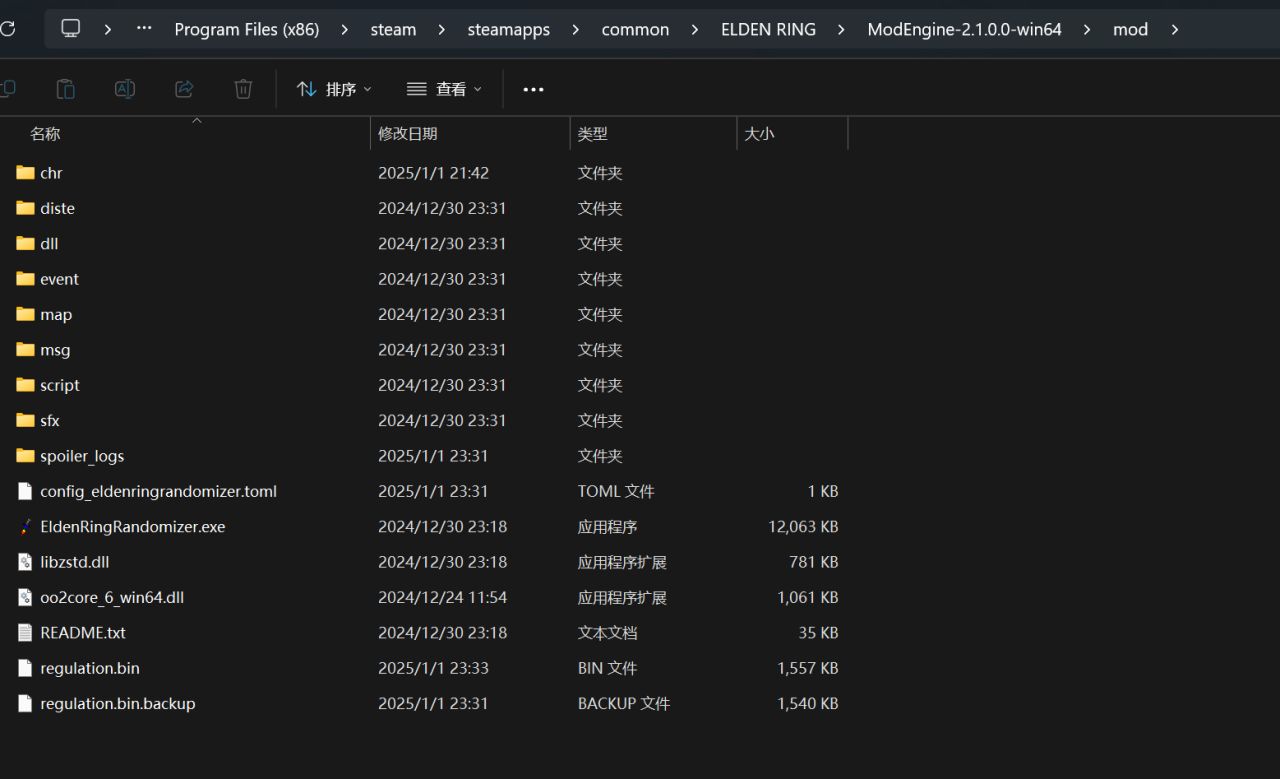
Task: Click the file name EldenRingRandomizer.exe
Action: pyautogui.click(x=133, y=527)
